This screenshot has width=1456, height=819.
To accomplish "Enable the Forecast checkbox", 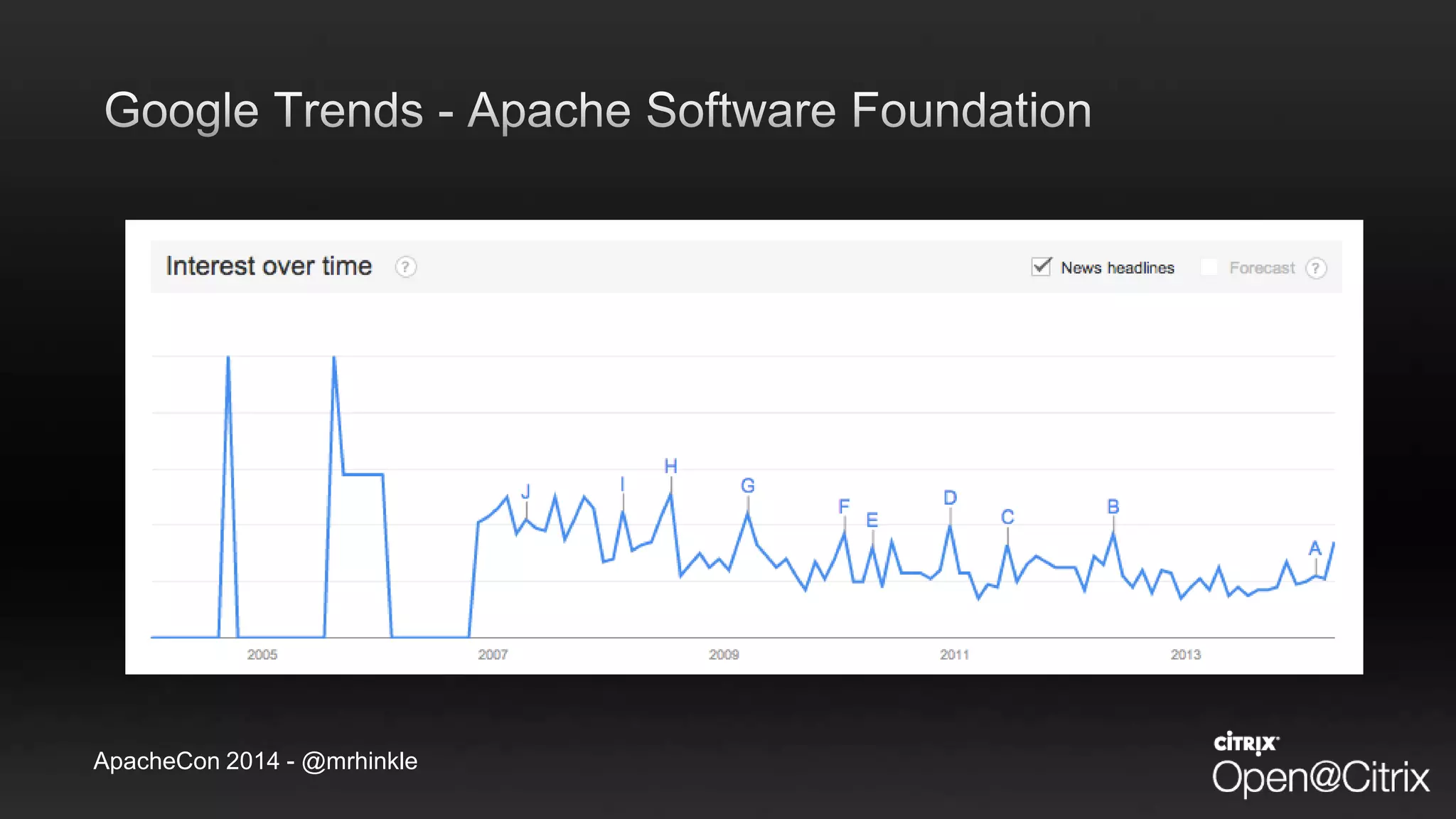I will pos(1209,267).
